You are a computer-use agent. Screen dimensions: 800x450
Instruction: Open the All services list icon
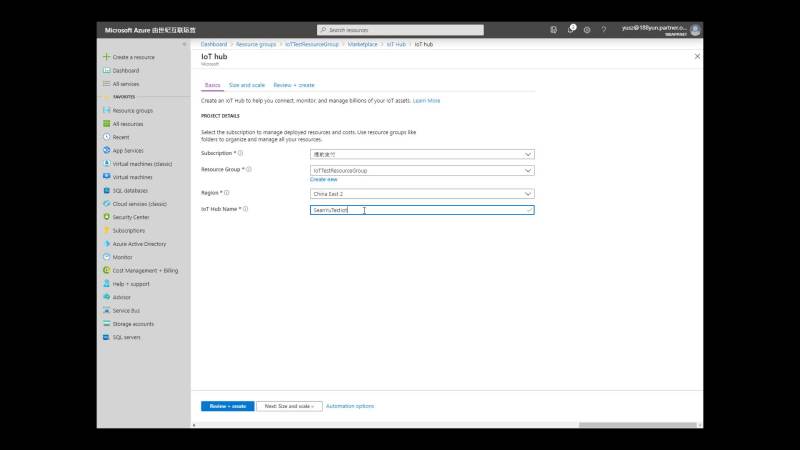(x=106, y=84)
